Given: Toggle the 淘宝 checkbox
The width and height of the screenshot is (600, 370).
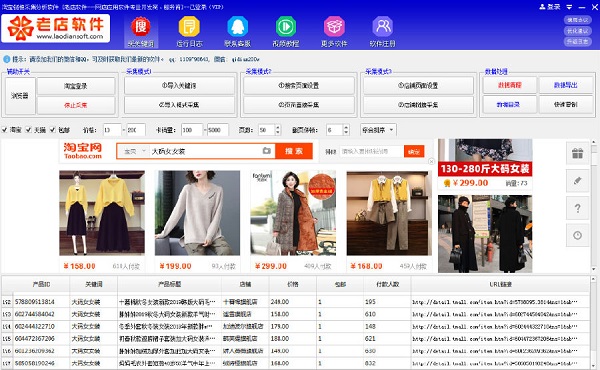Looking at the screenshot, I should click(5, 130).
